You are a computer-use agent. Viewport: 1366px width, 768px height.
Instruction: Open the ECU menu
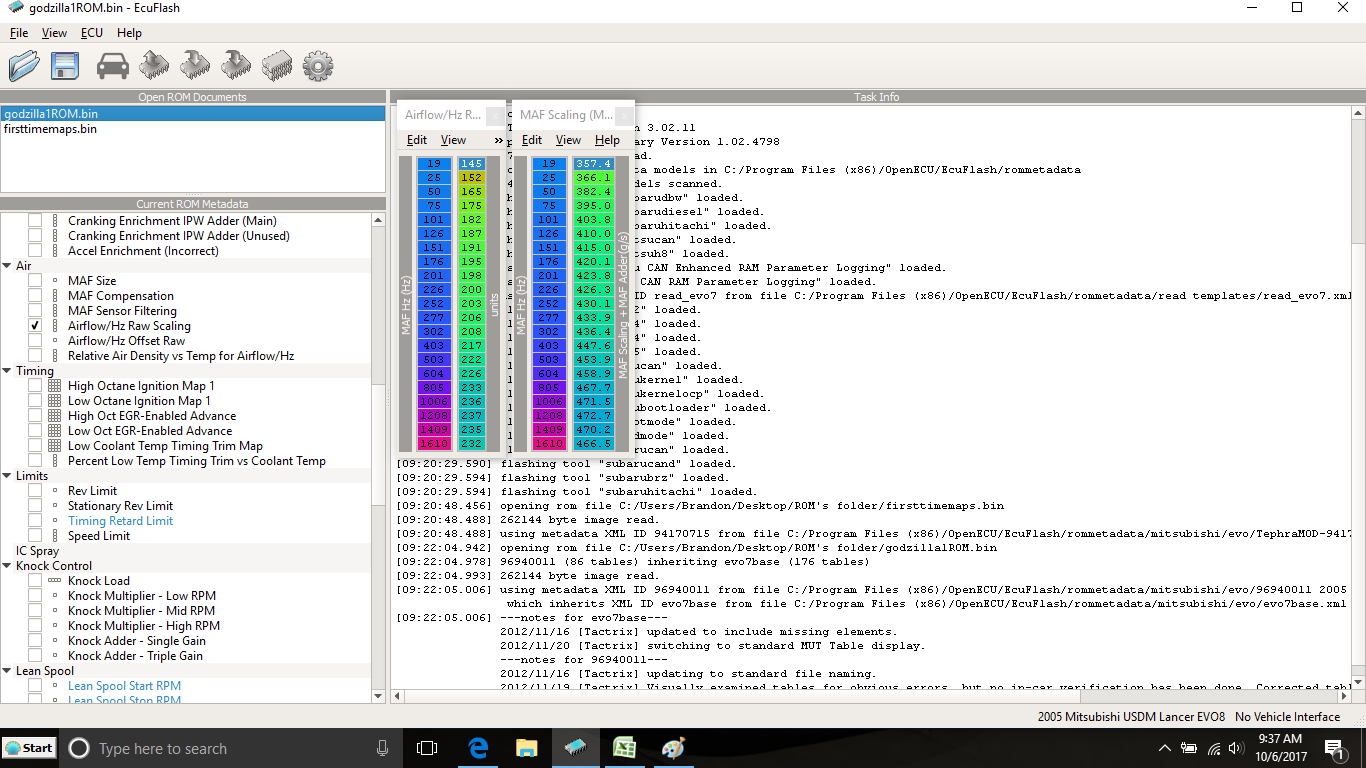pos(91,33)
